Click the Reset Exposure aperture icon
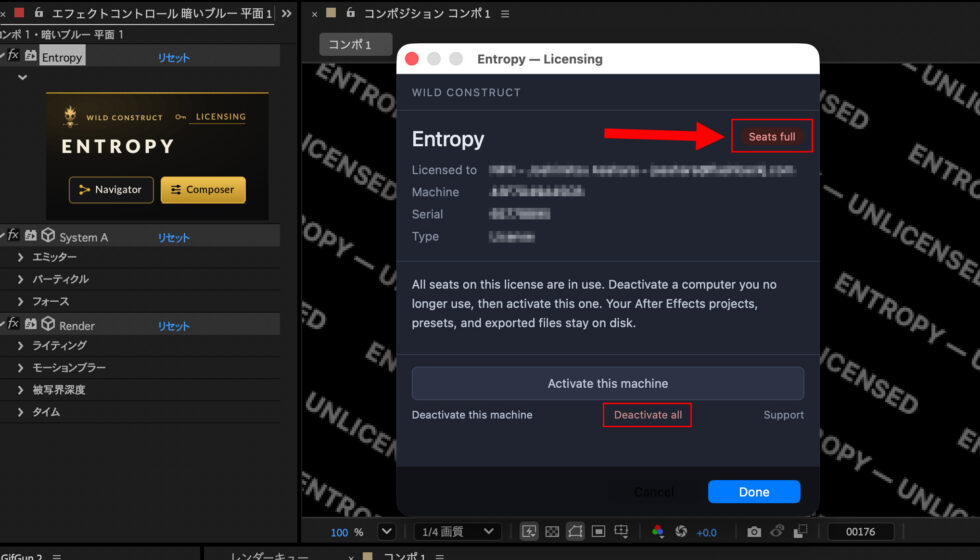This screenshot has width=980, height=560. 681,531
